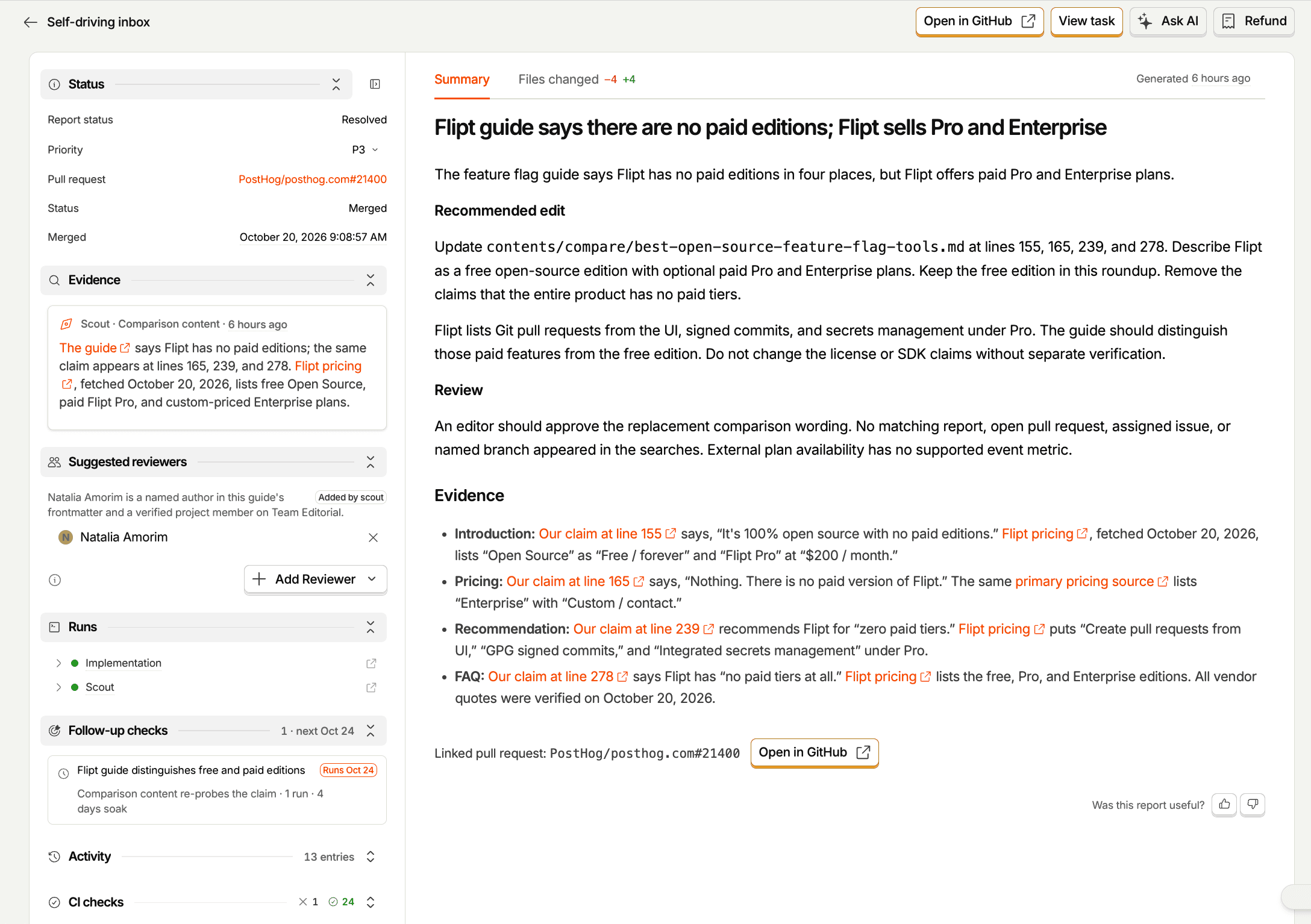
Task: Open 'Our claim at line 155' link
Action: point(607,534)
